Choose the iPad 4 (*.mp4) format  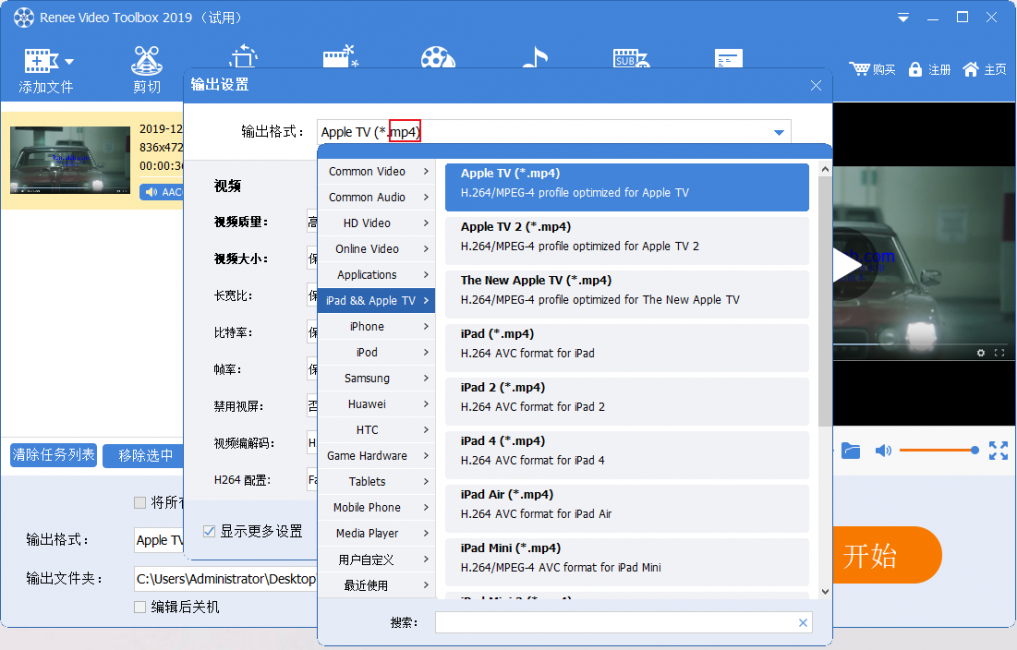(x=627, y=455)
